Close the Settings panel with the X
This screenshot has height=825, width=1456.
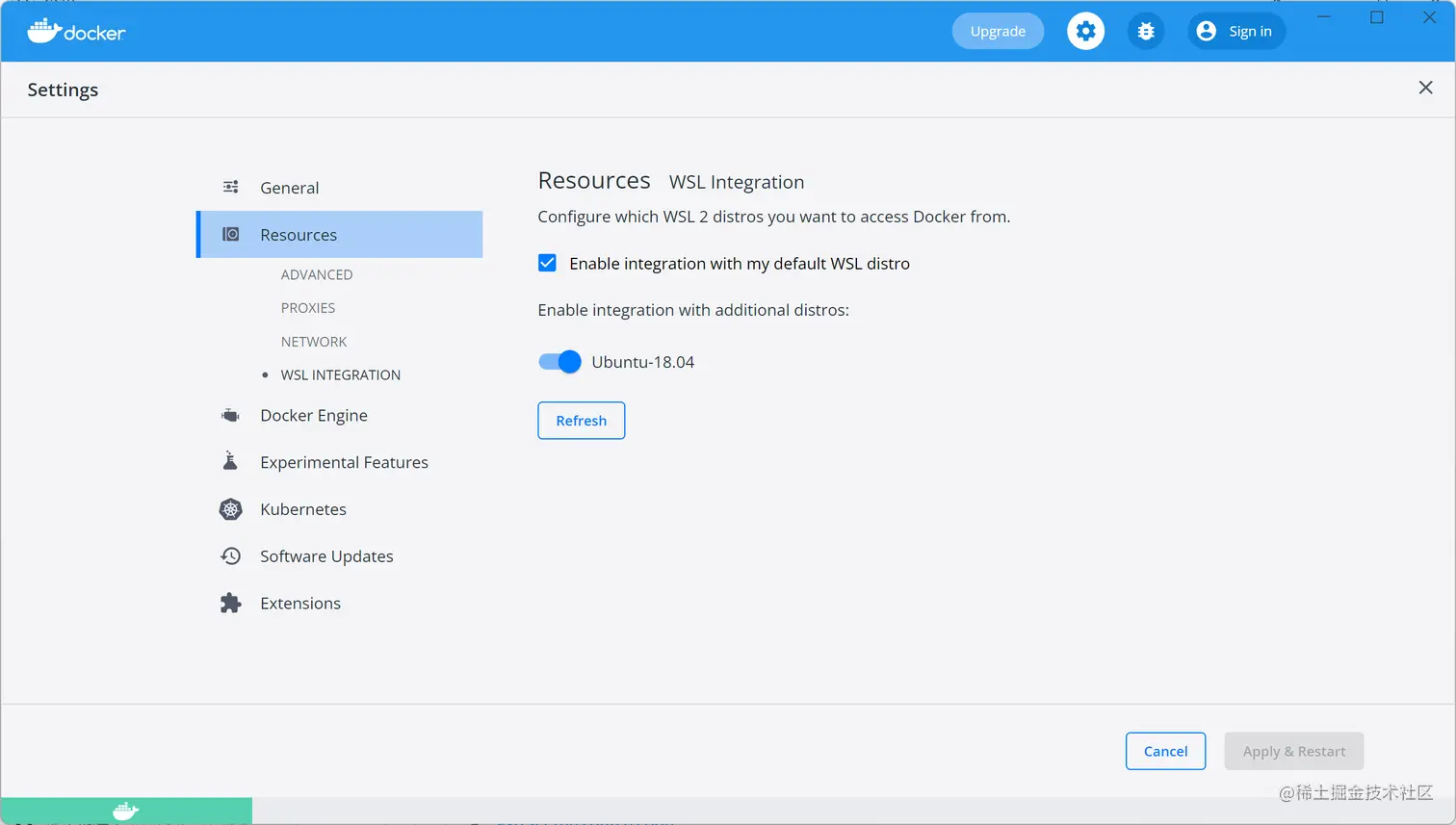point(1426,88)
